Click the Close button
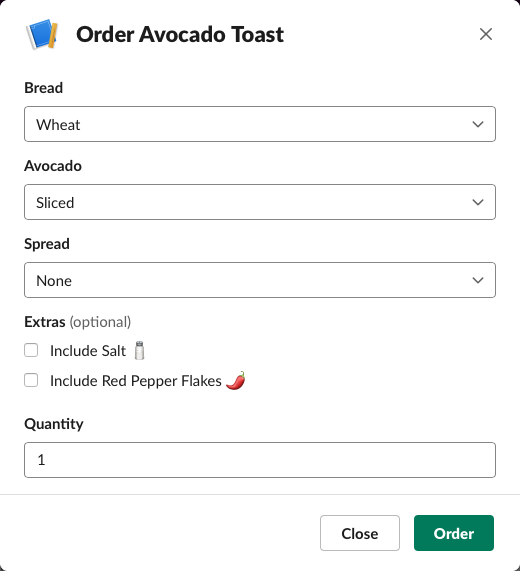The width and height of the screenshot is (520, 571). (x=360, y=533)
